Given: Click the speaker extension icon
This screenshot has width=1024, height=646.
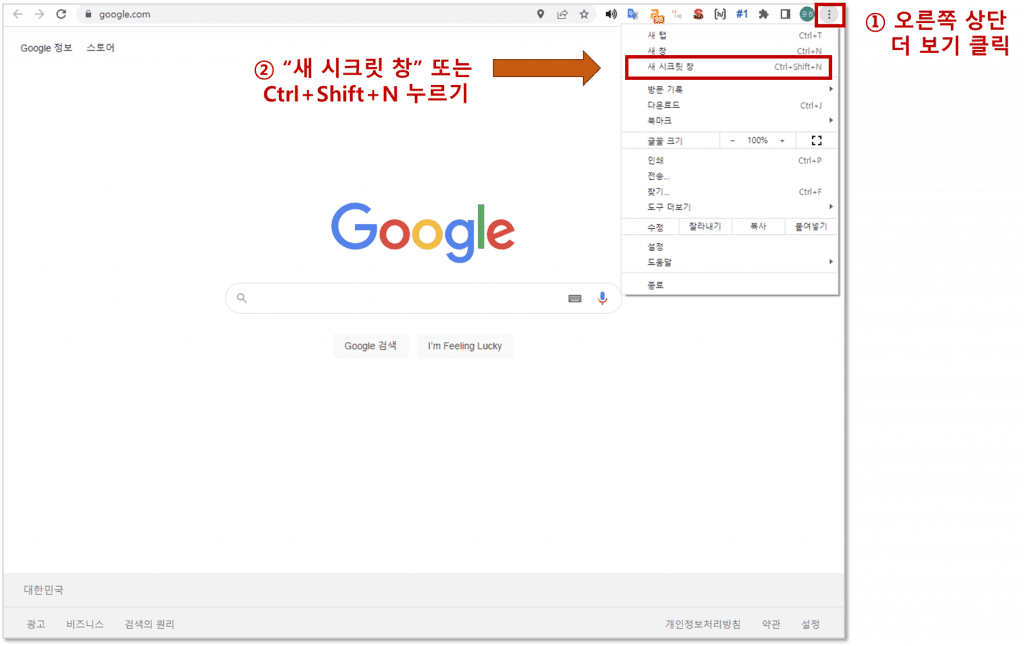Looking at the screenshot, I should coord(611,14).
